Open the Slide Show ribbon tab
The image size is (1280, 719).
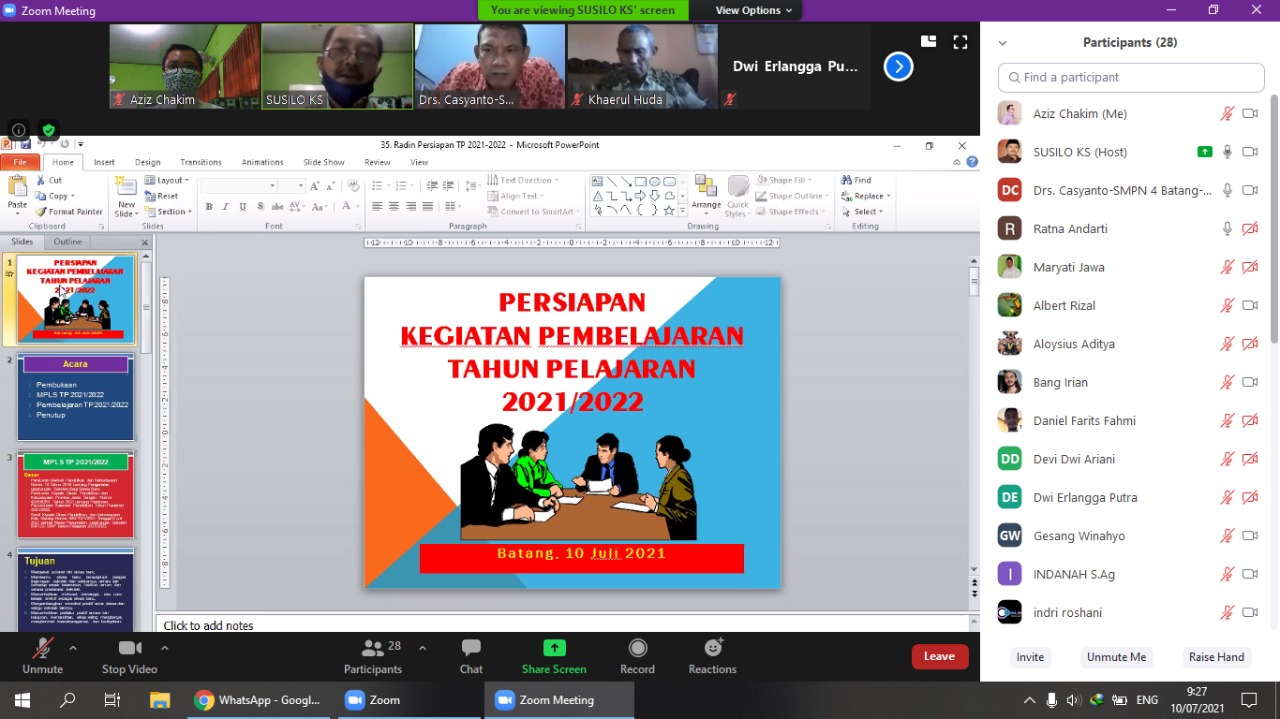323,162
